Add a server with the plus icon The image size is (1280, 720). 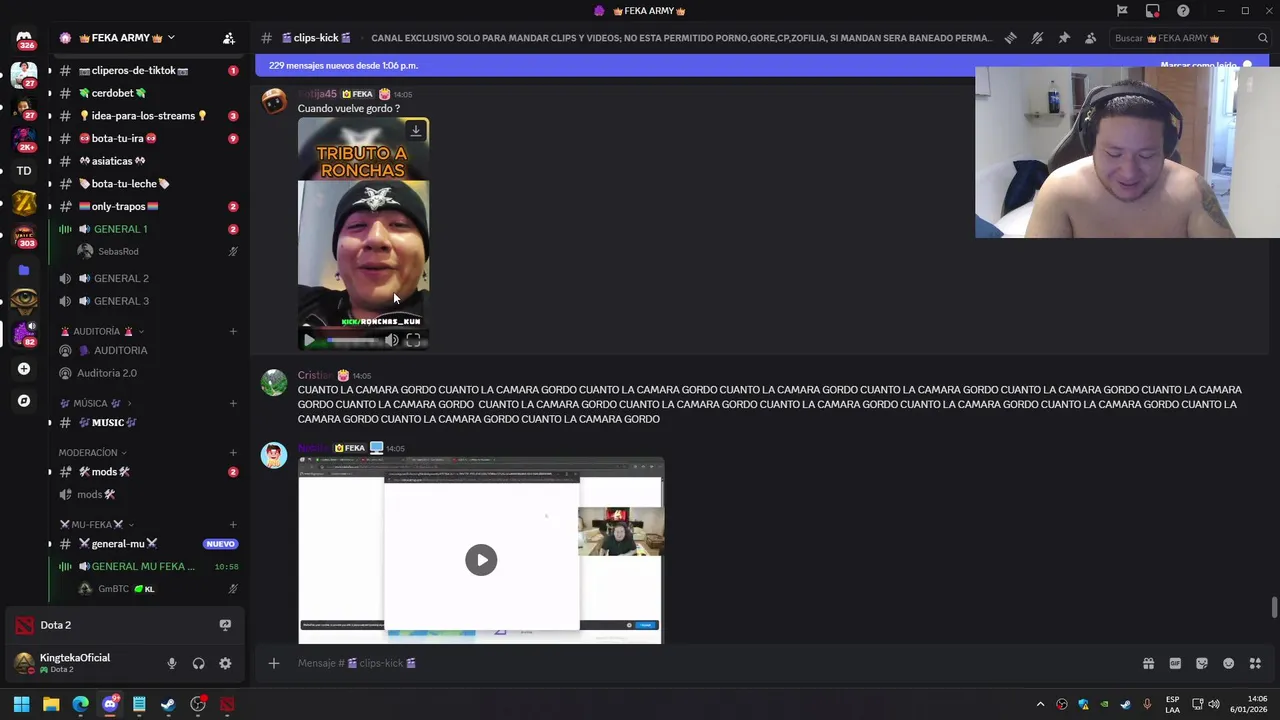pyautogui.click(x=24, y=369)
